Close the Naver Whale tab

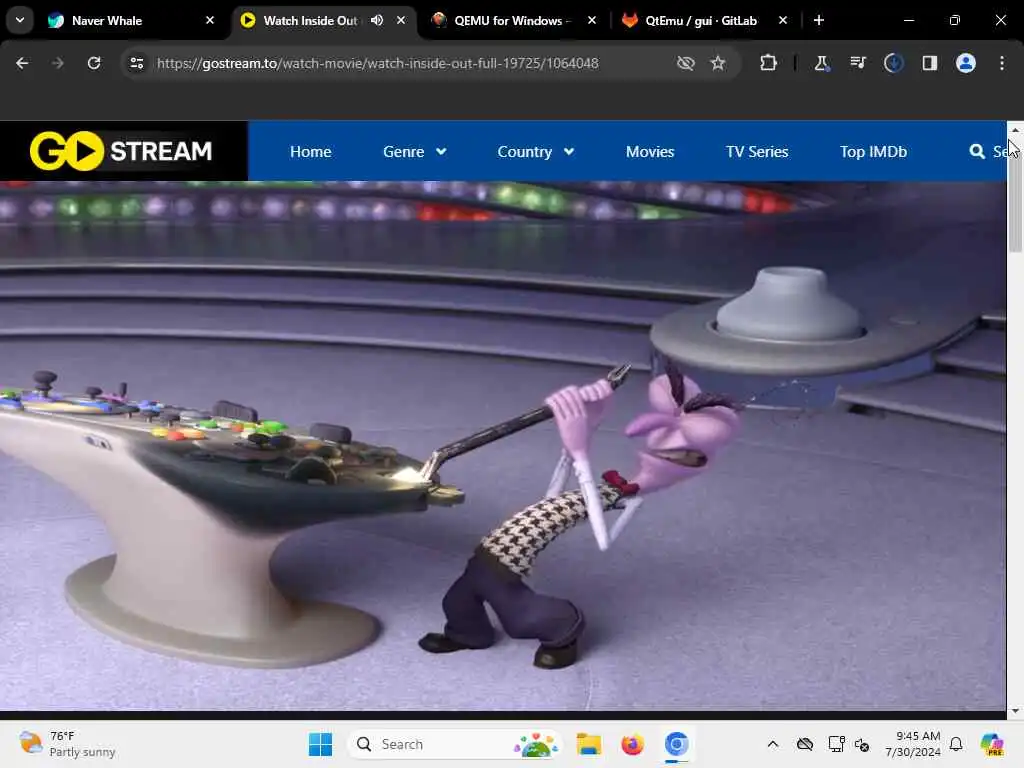(210, 20)
